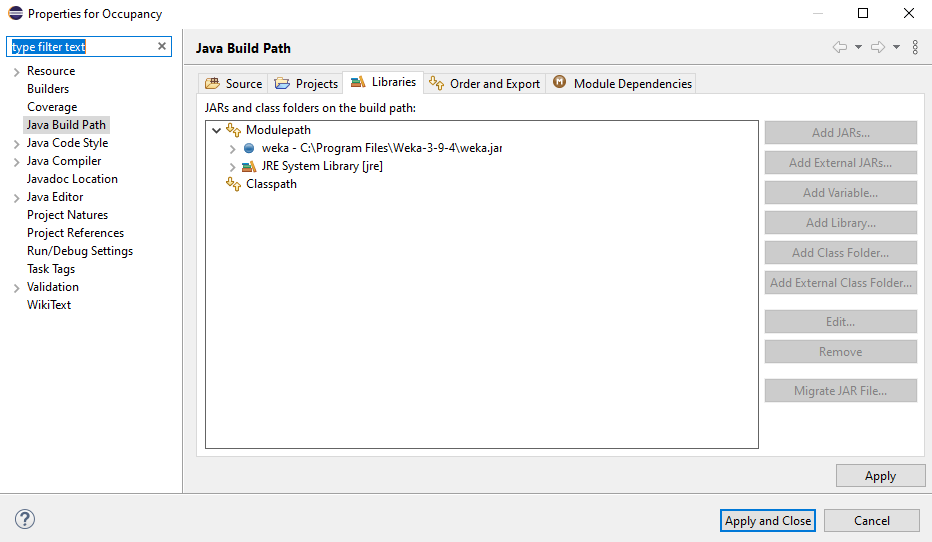932x542 pixels.
Task: Click the Apply and Close button
Action: click(x=768, y=520)
